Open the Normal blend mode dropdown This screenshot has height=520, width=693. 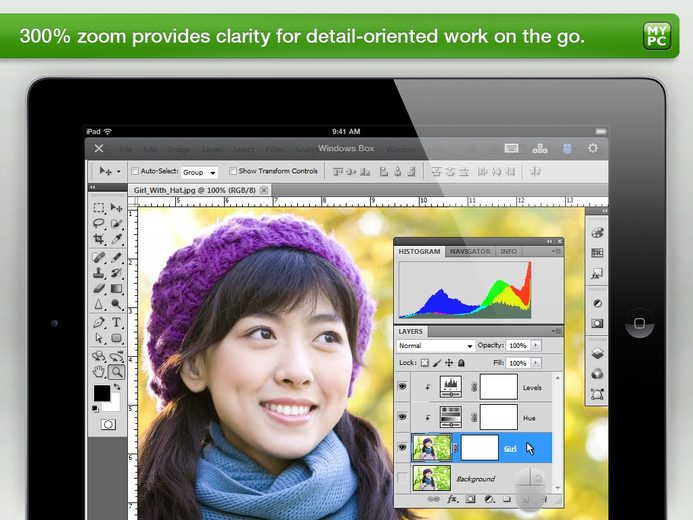tap(435, 345)
